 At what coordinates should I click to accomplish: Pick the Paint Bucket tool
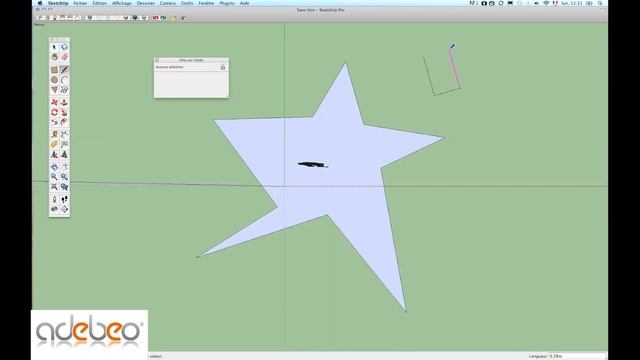coord(54,57)
